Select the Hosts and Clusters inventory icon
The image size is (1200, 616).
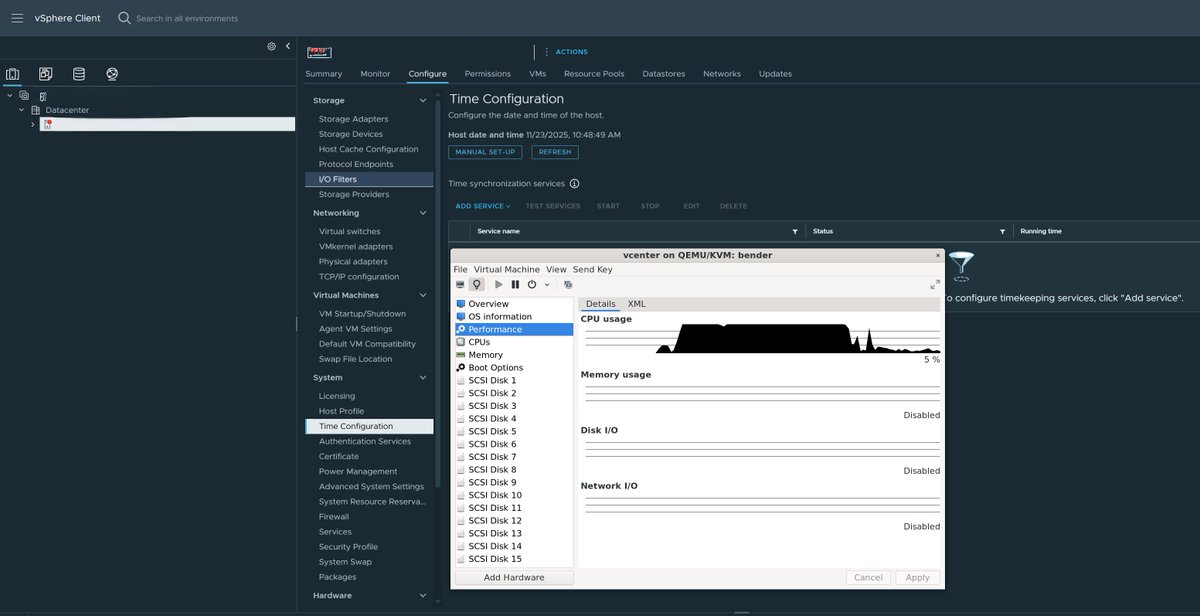[x=13, y=74]
